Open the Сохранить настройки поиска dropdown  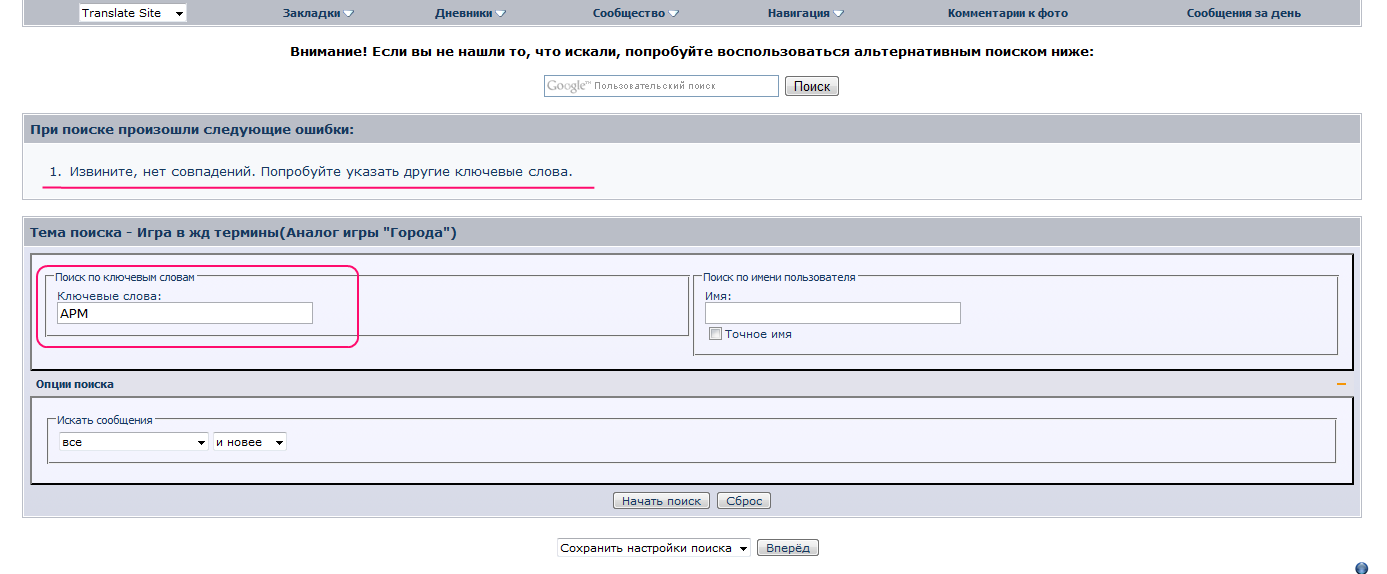click(x=654, y=548)
